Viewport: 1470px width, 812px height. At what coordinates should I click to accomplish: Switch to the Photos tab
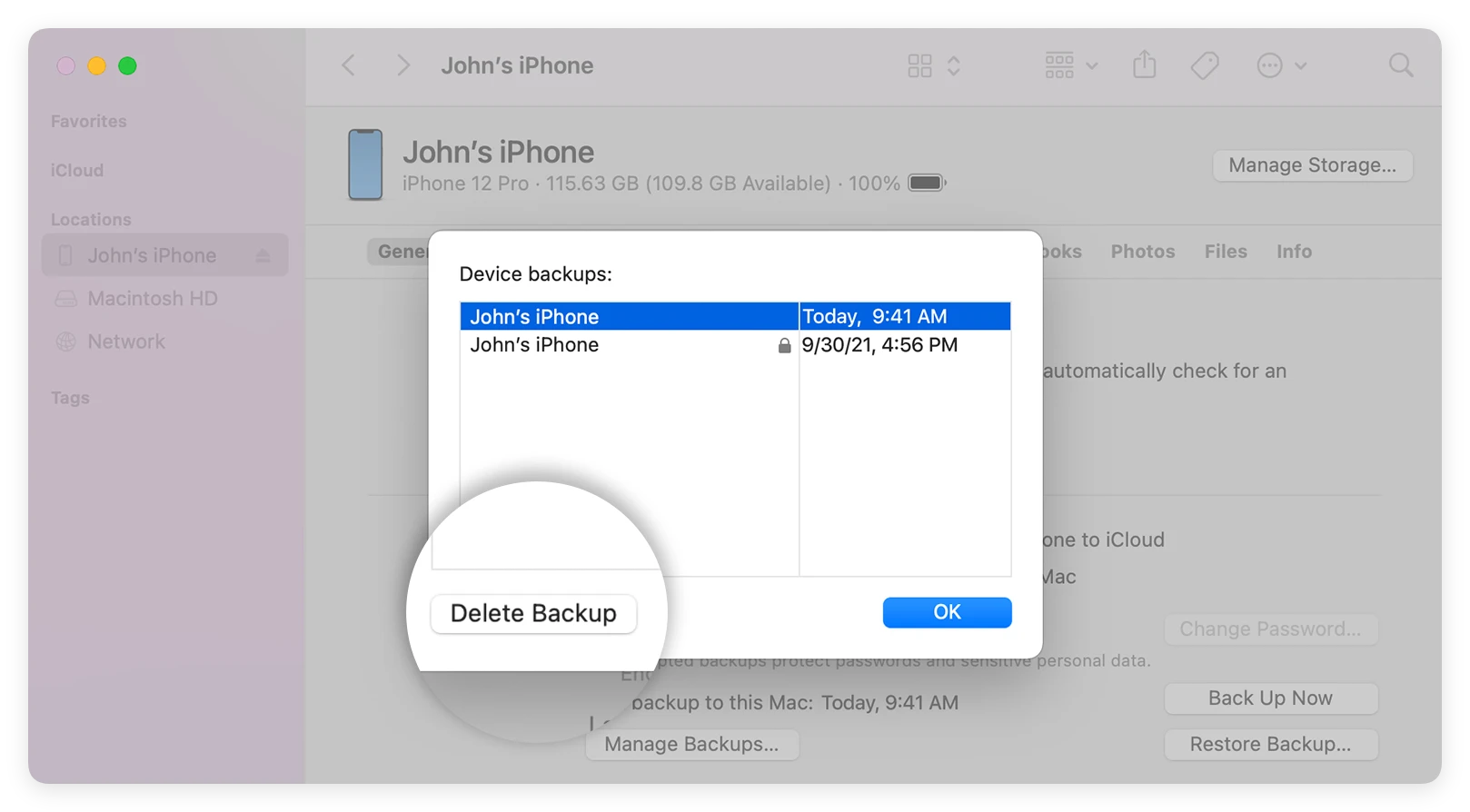[1142, 252]
